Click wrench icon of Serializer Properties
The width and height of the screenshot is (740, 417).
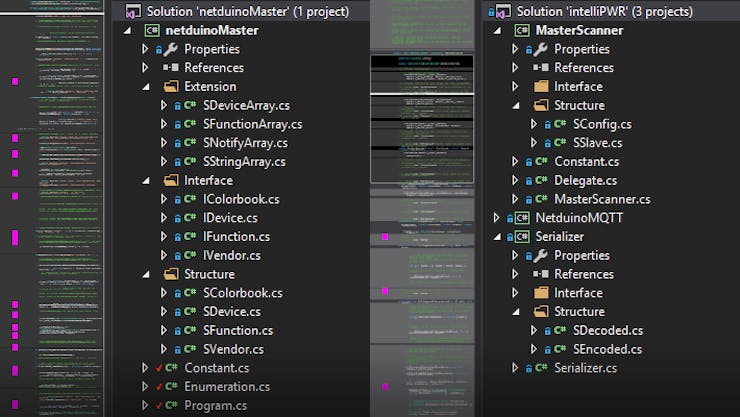pyautogui.click(x=540, y=256)
